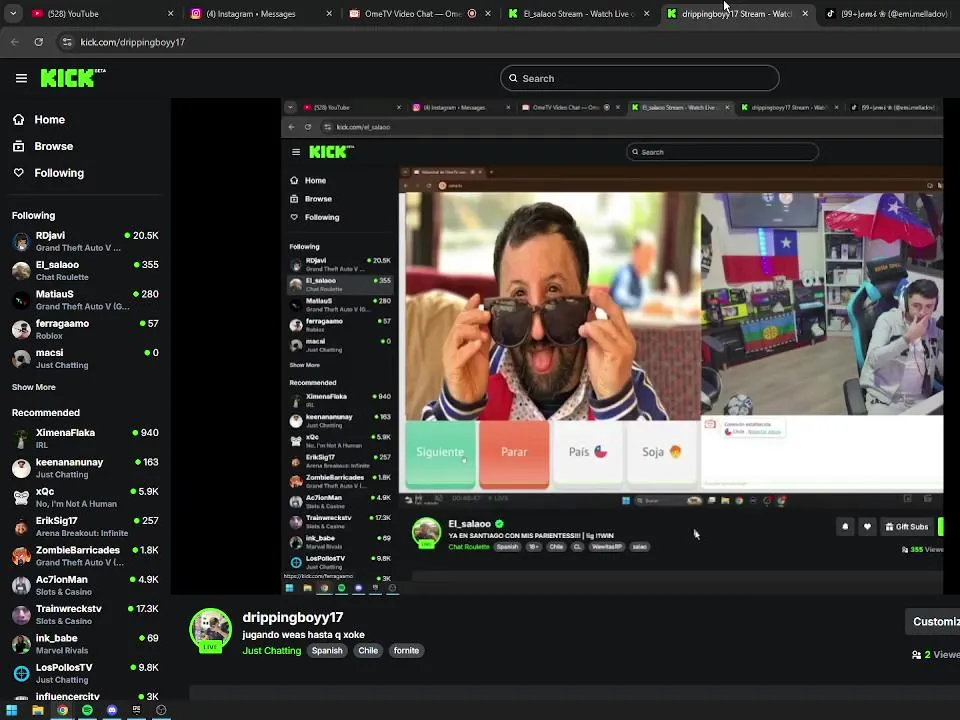Open Windows Start menu
The width and height of the screenshot is (960, 720).
tap(12, 710)
